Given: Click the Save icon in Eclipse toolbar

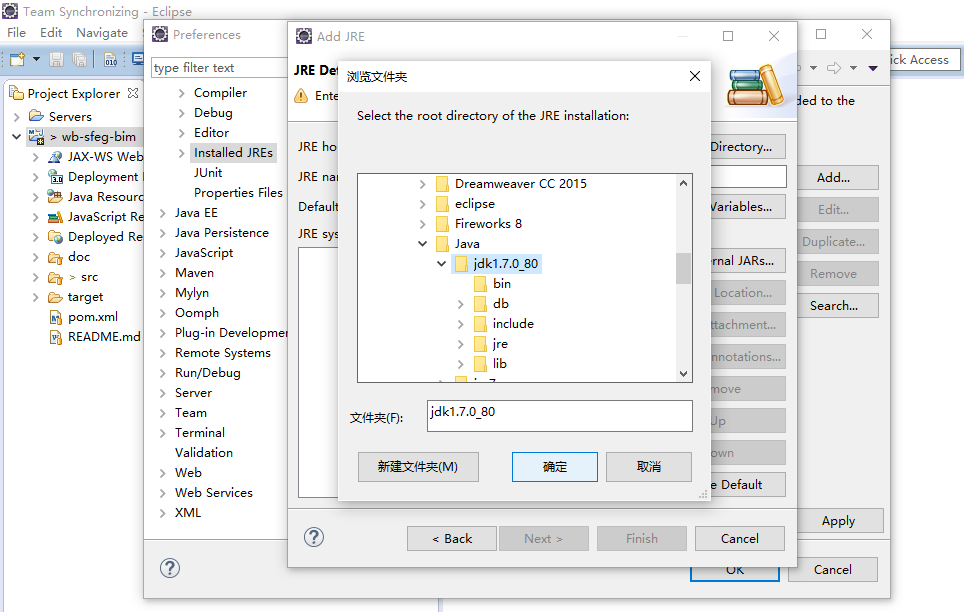Looking at the screenshot, I should 57,59.
